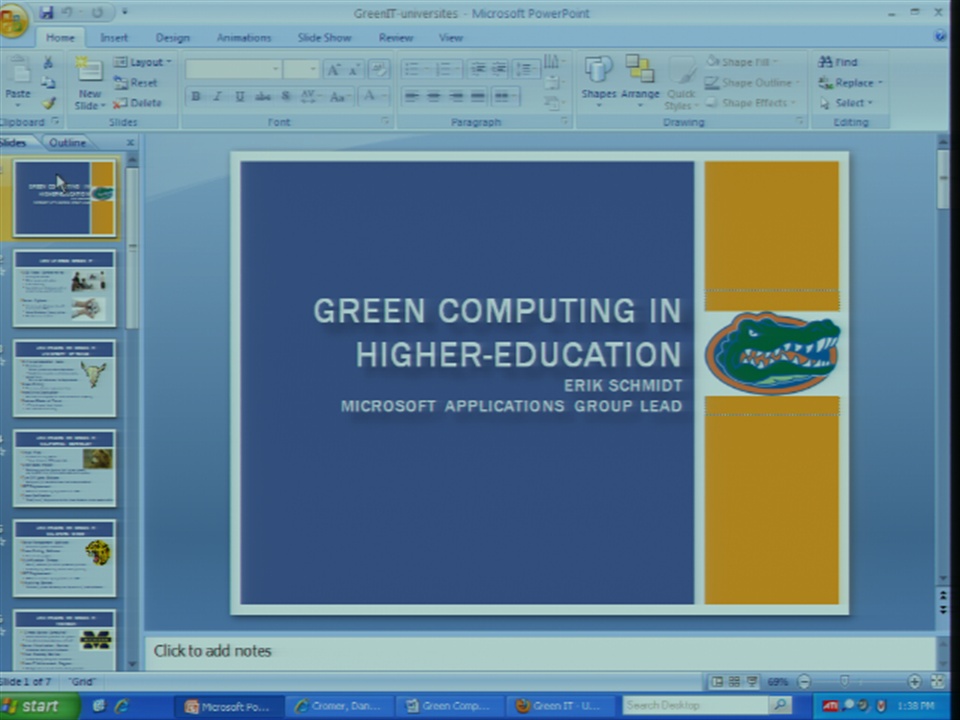This screenshot has width=960, height=720.
Task: Increase font size with Grow Font
Action: [334, 69]
